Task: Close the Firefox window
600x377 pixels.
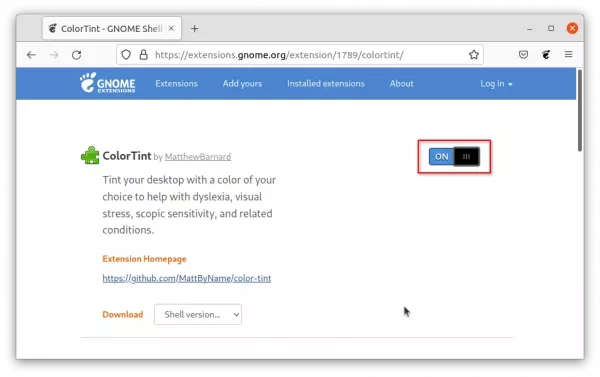Action: click(x=572, y=28)
